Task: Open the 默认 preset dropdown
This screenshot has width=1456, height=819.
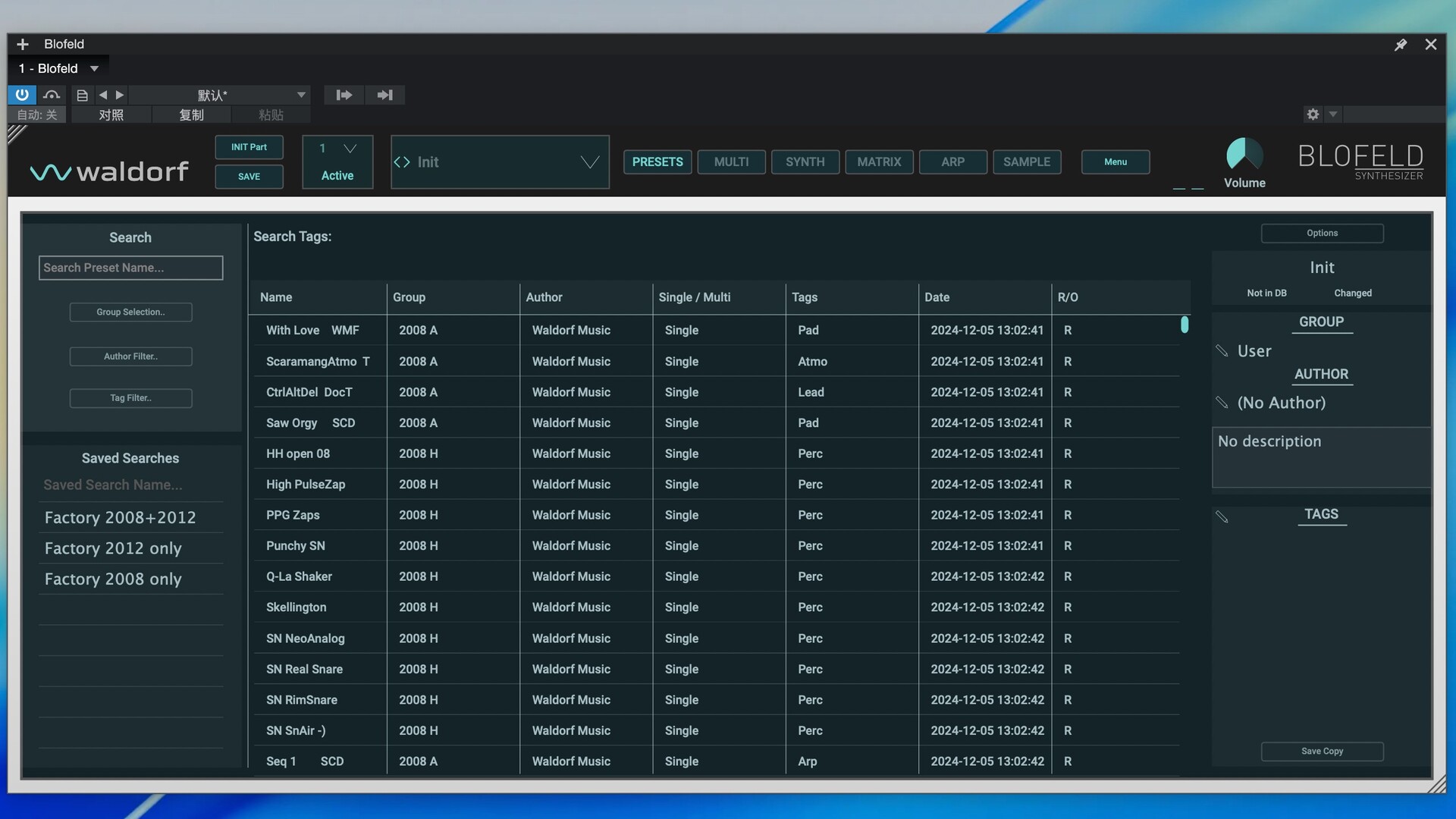Action: (x=219, y=95)
